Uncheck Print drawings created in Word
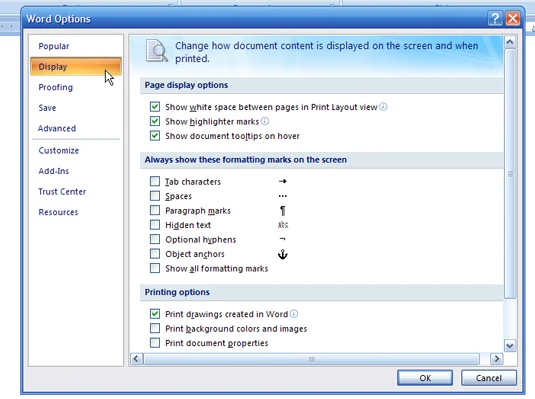535x399 pixels. pos(155,314)
